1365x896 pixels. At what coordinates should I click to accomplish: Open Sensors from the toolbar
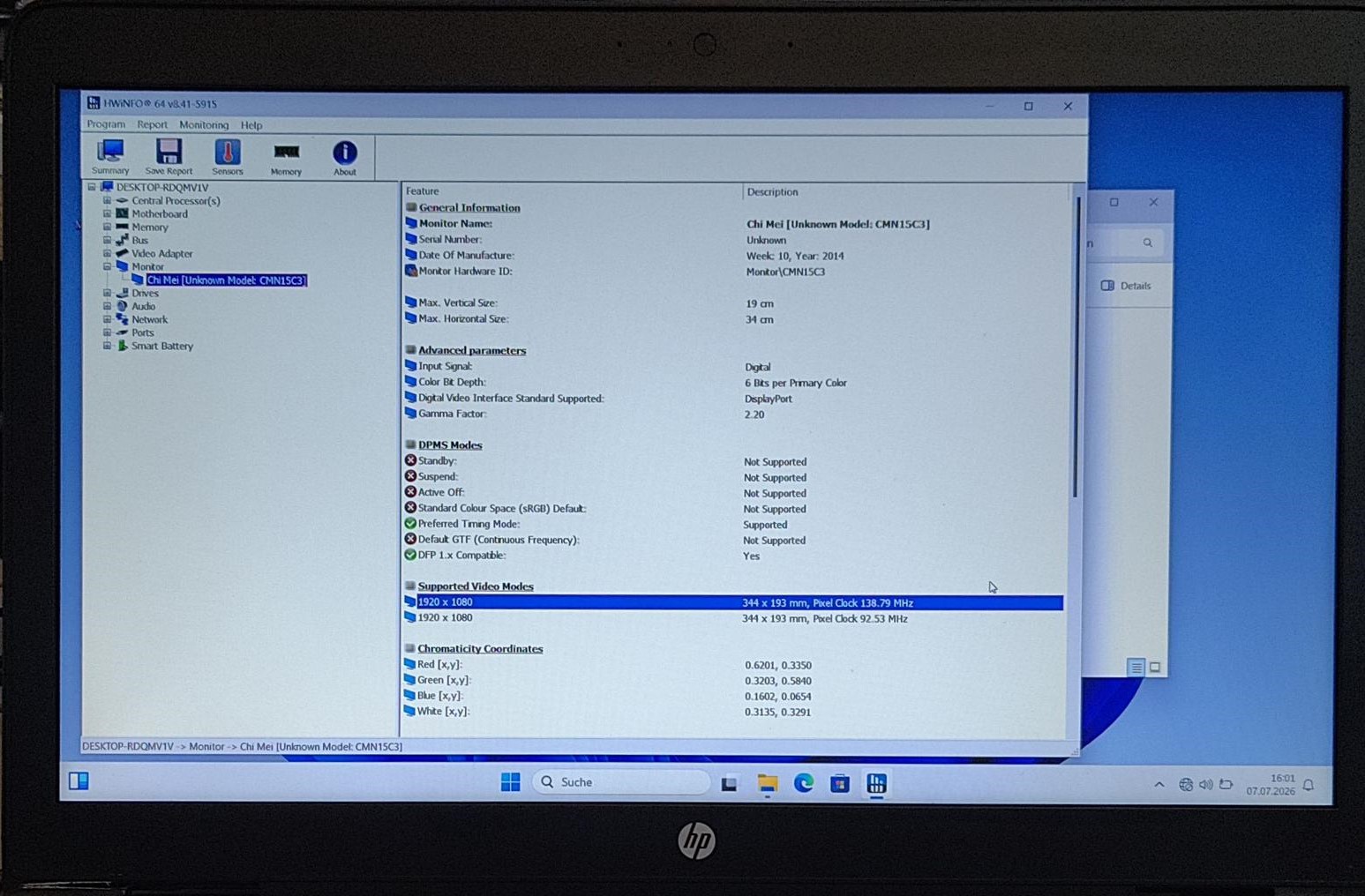pos(228,157)
